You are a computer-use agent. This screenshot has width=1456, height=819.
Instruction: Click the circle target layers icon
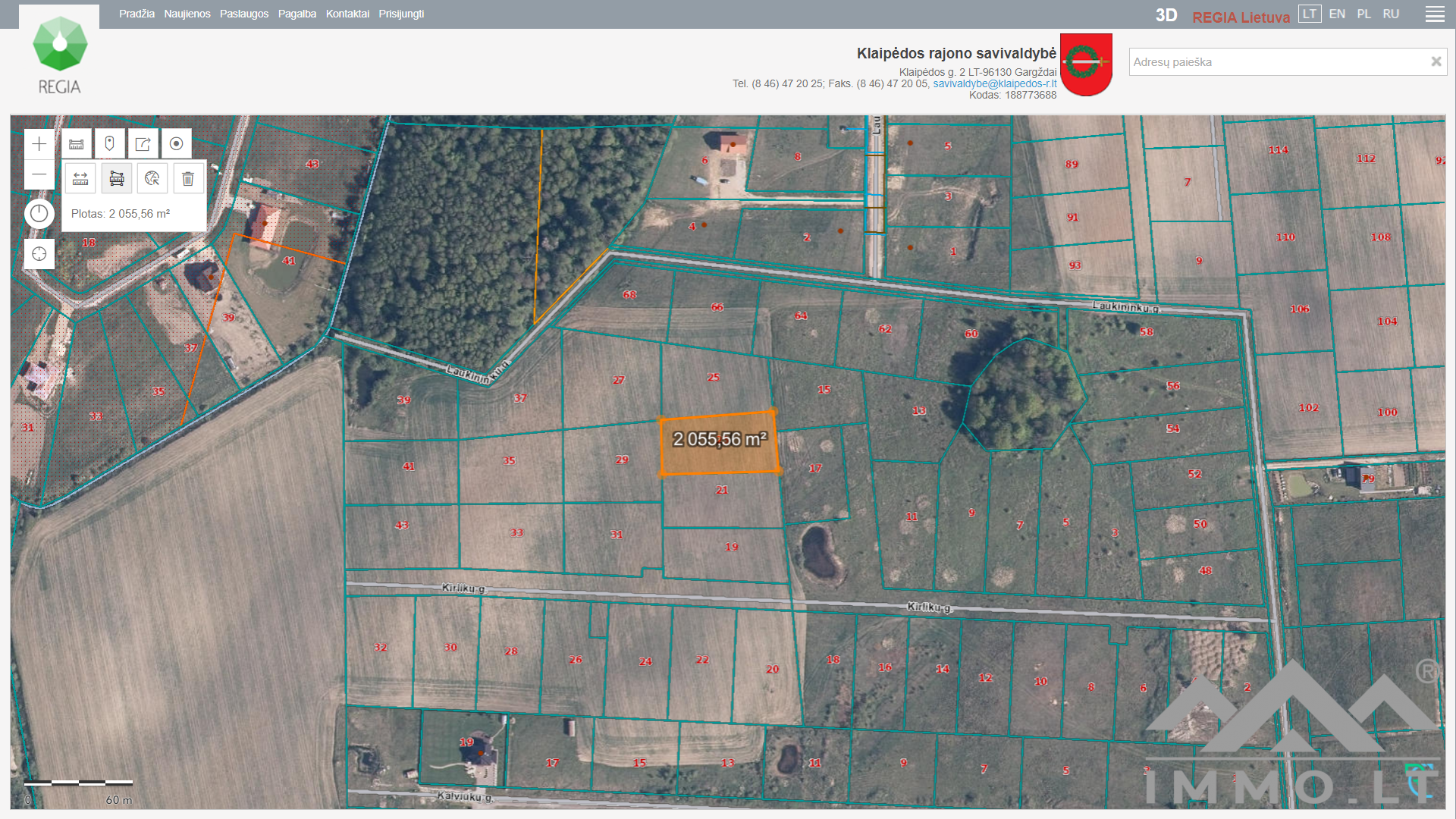[177, 143]
